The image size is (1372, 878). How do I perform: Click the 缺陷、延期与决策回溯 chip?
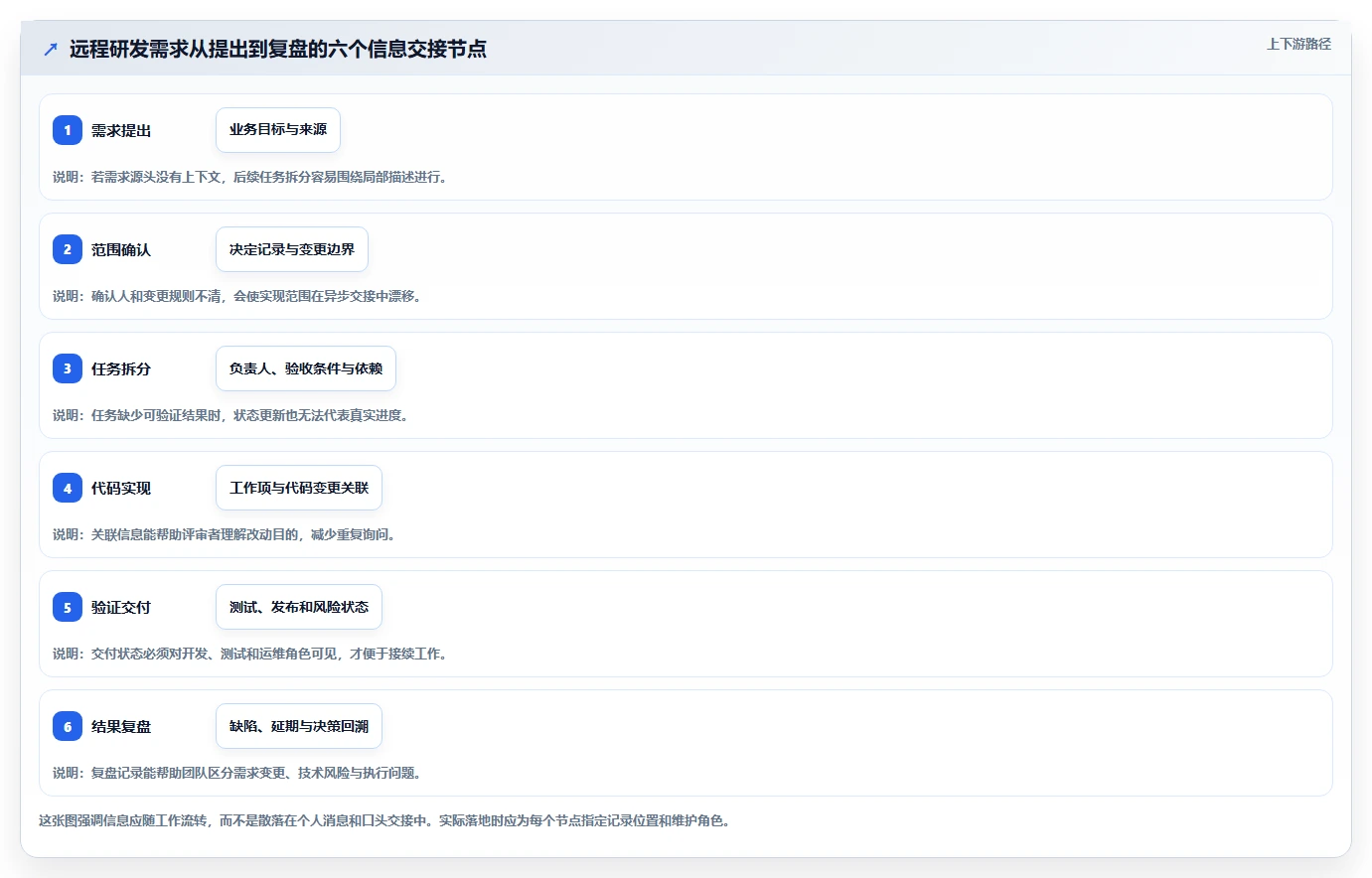(299, 726)
